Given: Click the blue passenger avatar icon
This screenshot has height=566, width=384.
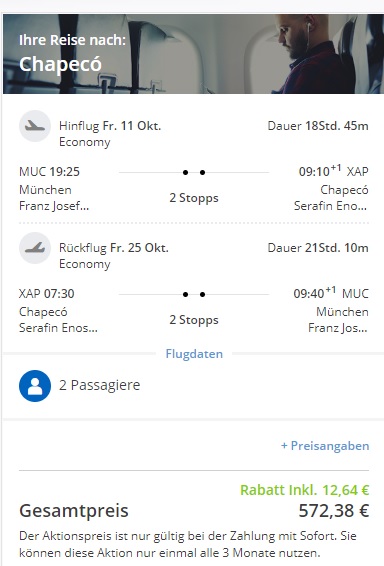Looking at the screenshot, I should coord(35,386).
